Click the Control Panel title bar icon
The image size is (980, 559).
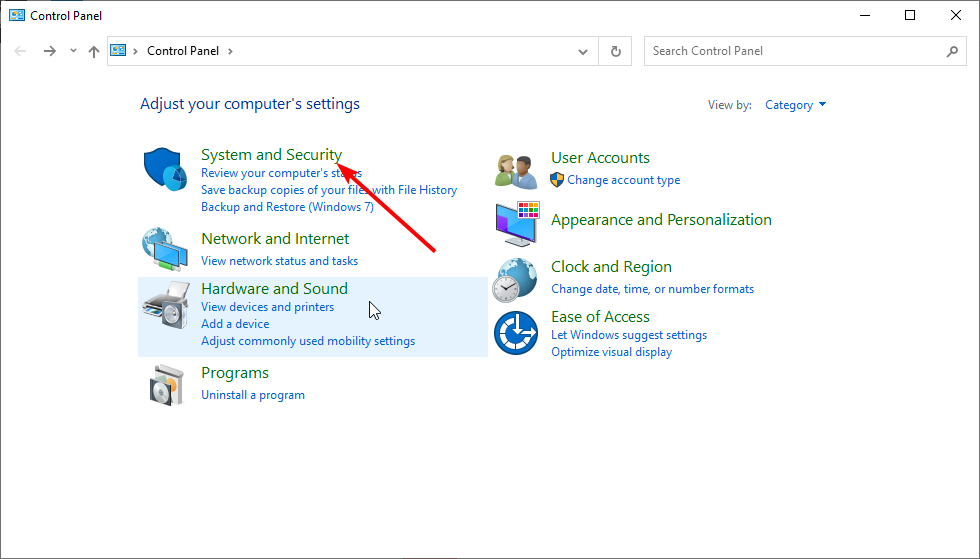[17, 15]
